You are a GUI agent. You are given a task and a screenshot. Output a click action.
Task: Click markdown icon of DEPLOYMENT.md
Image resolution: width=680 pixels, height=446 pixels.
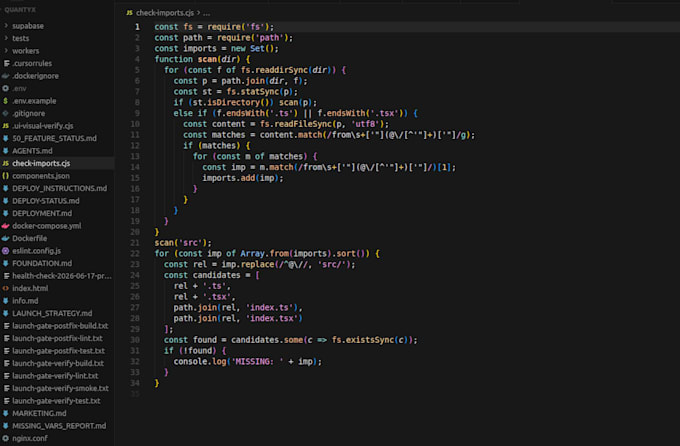click(6, 213)
